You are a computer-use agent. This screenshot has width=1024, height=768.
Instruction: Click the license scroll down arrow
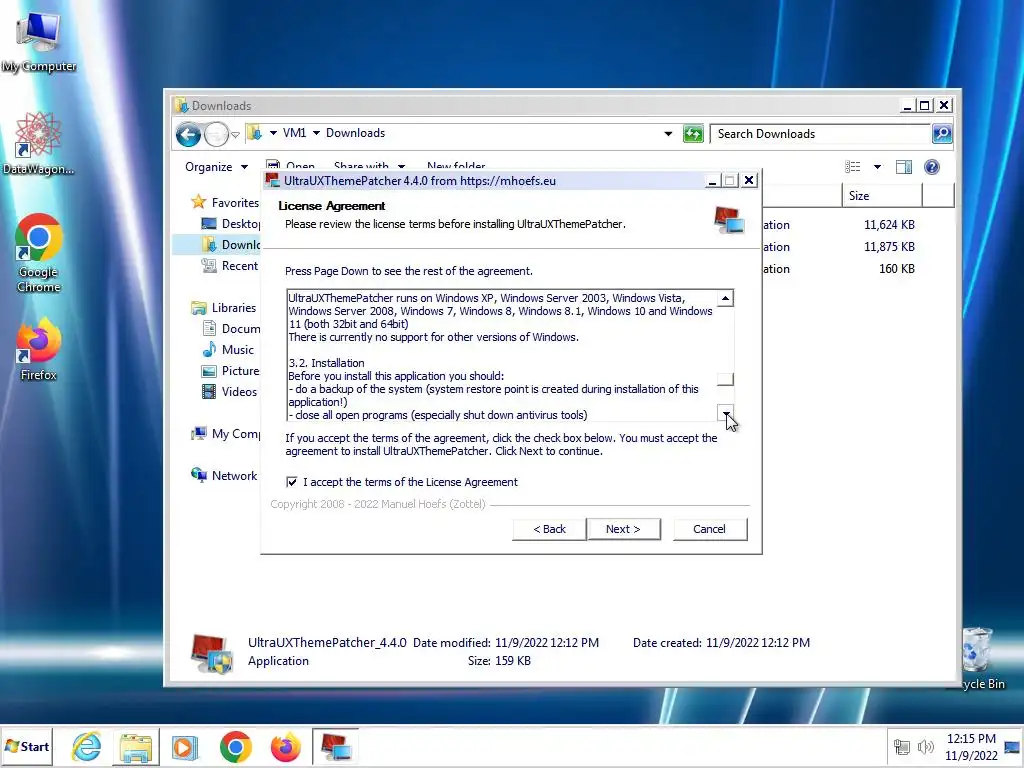coord(725,413)
